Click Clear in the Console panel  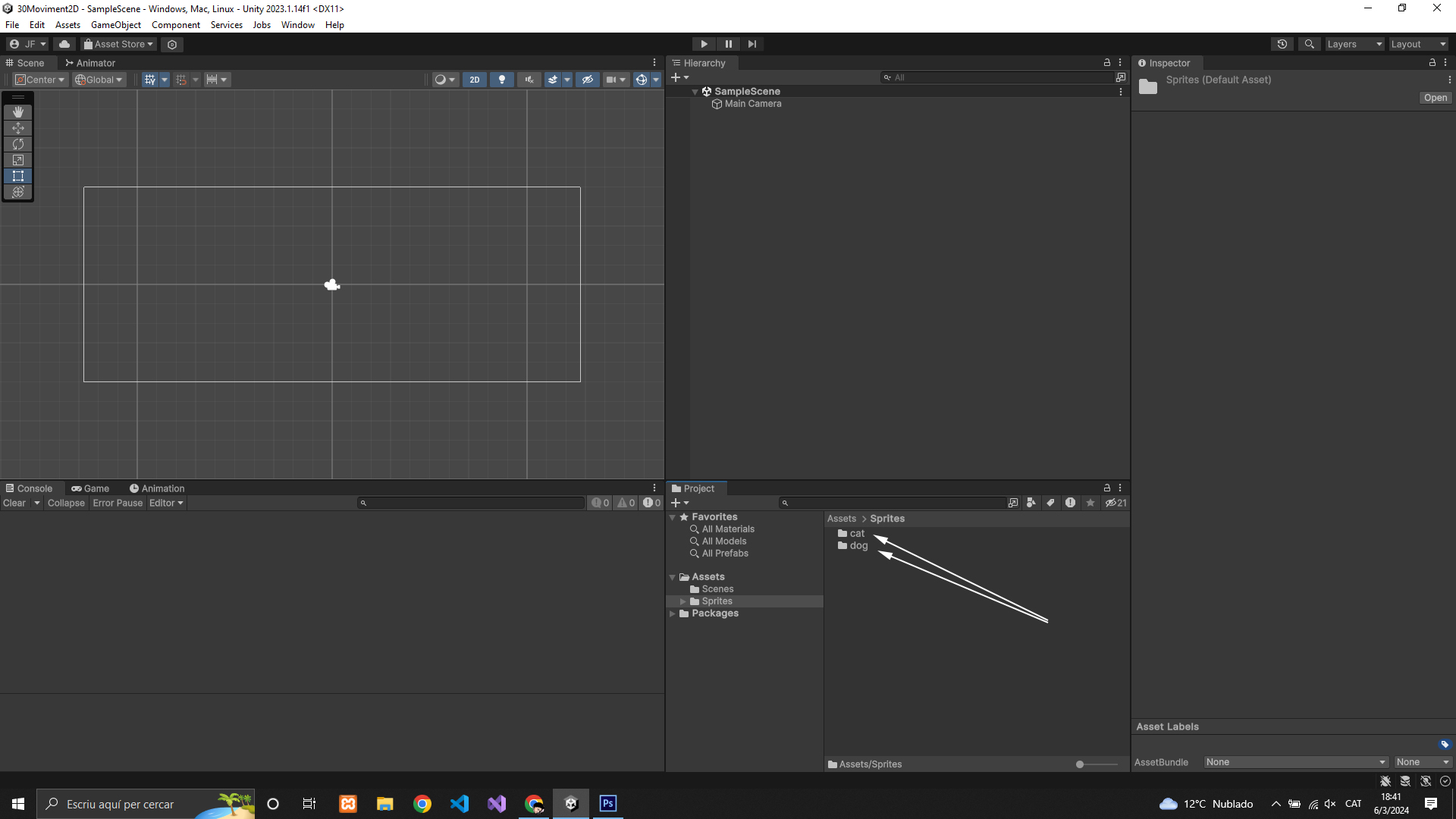coord(14,503)
